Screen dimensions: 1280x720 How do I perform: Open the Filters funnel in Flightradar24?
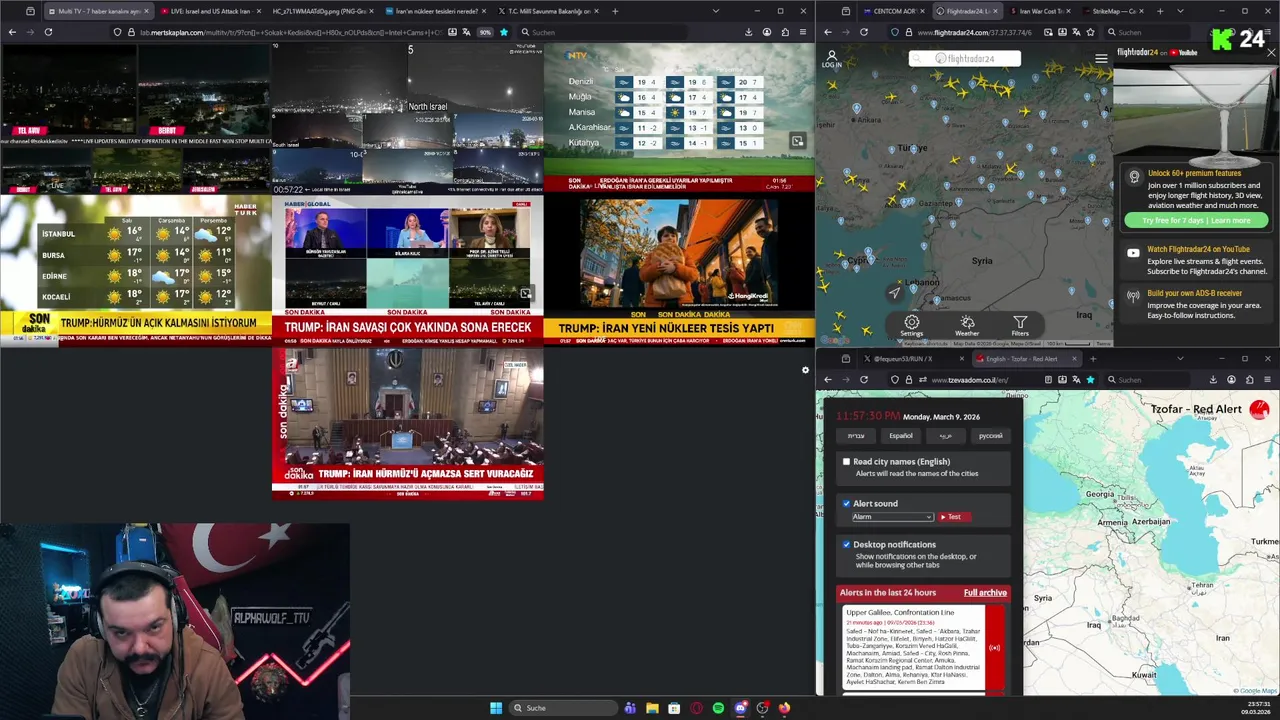[x=1020, y=326]
